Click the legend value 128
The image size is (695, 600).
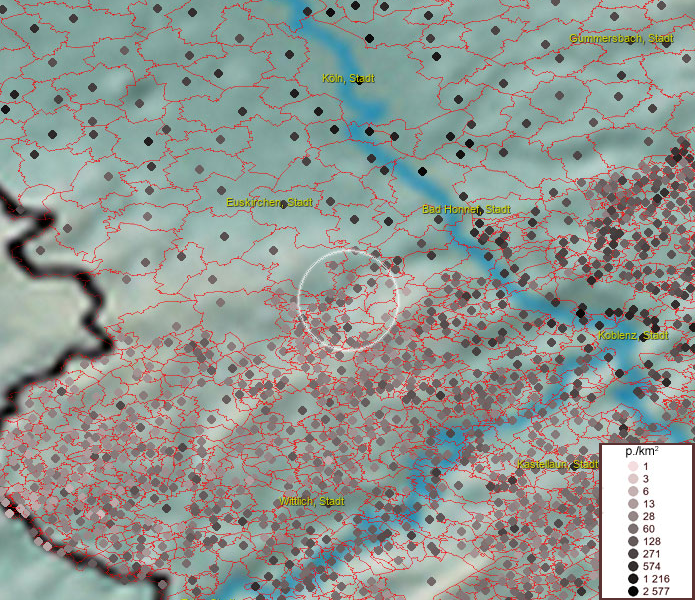point(652,541)
